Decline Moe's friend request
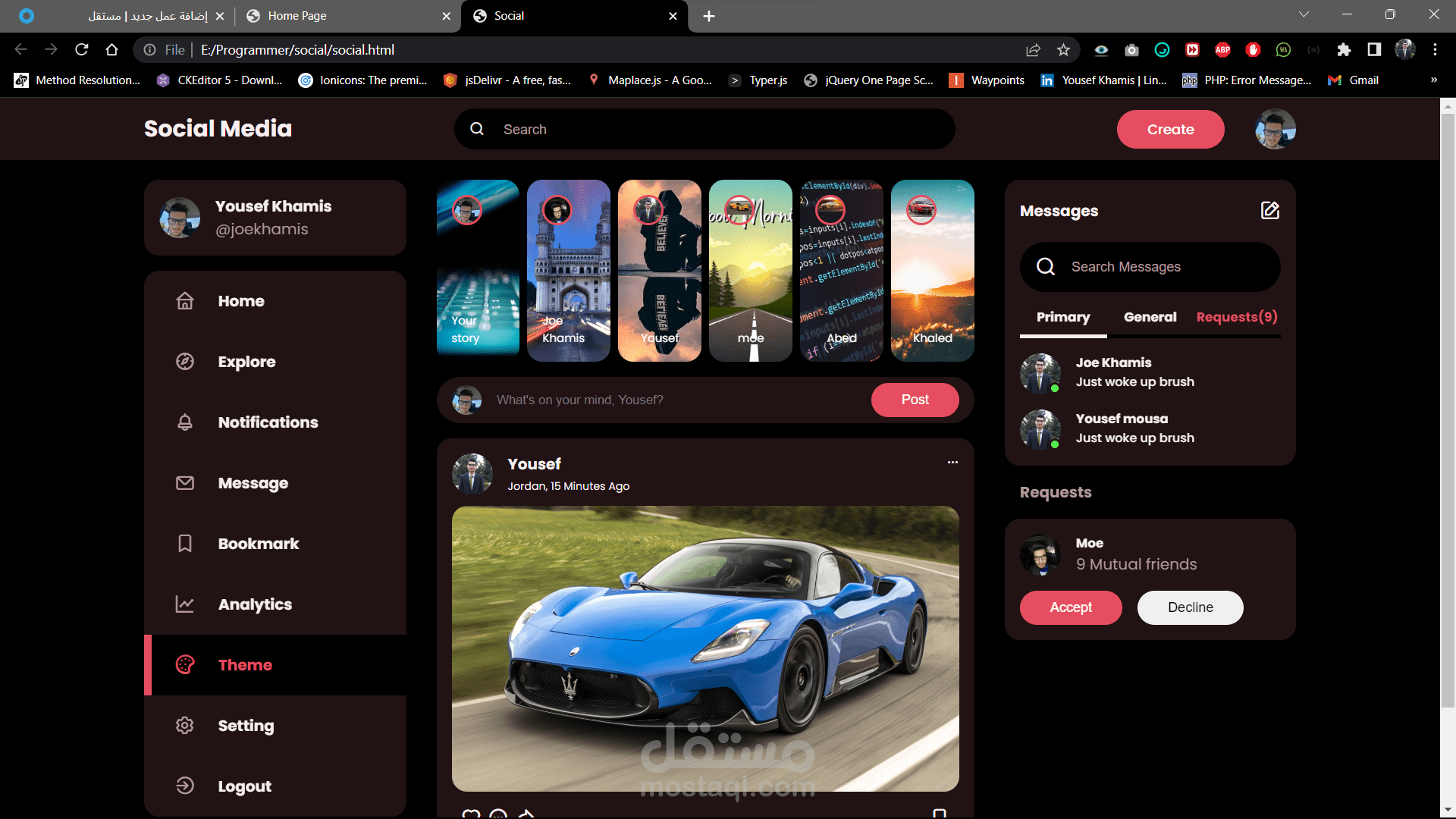The width and height of the screenshot is (1456, 819). click(x=1189, y=607)
